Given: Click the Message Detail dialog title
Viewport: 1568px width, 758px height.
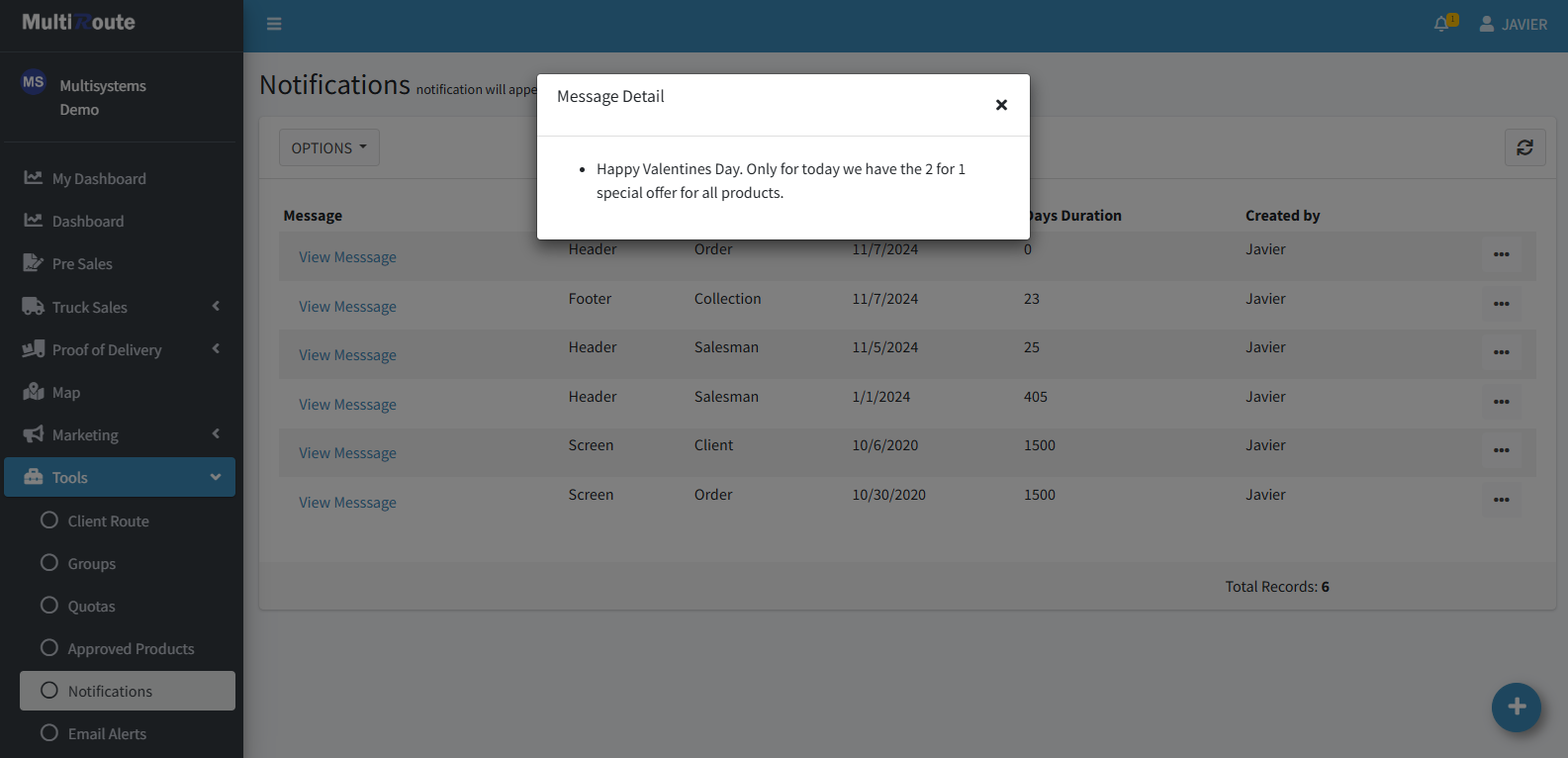Looking at the screenshot, I should click(610, 96).
